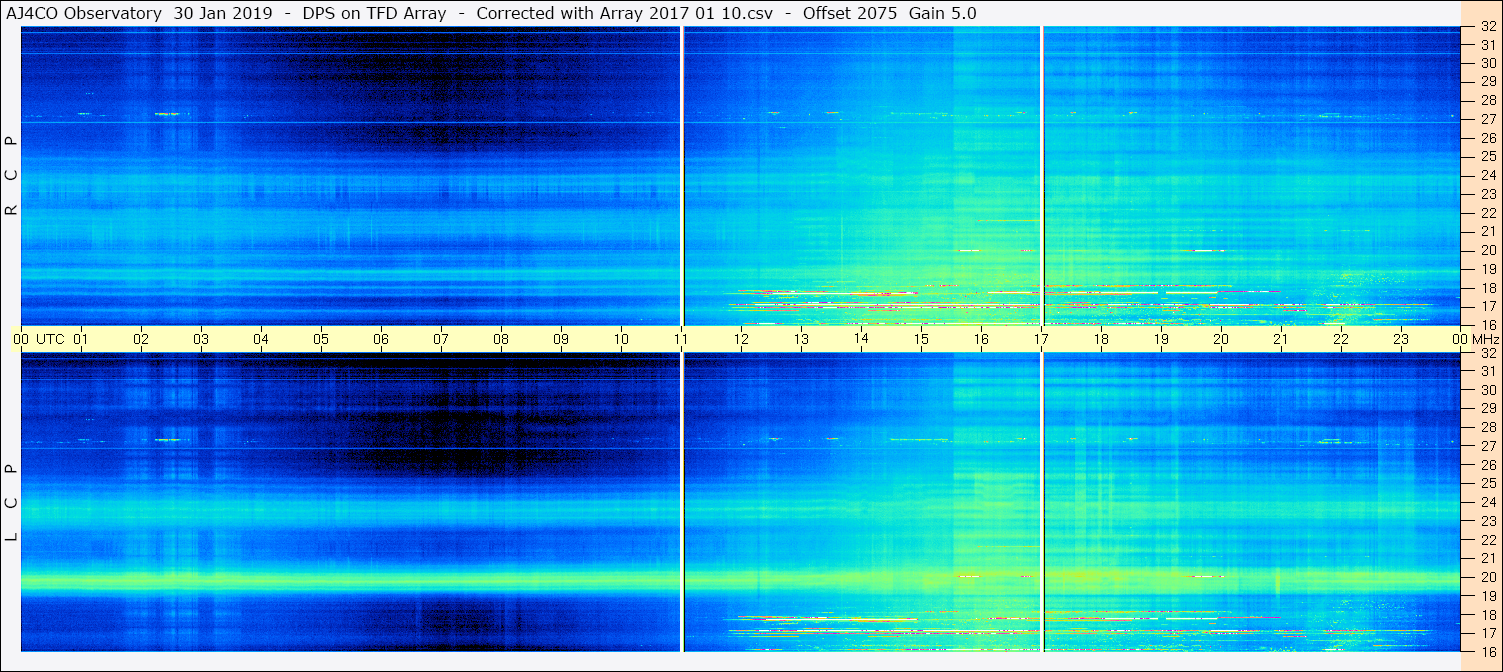Image resolution: width=1503 pixels, height=672 pixels.
Task: Select the 20 hour marker on time axis
Action: (1221, 339)
